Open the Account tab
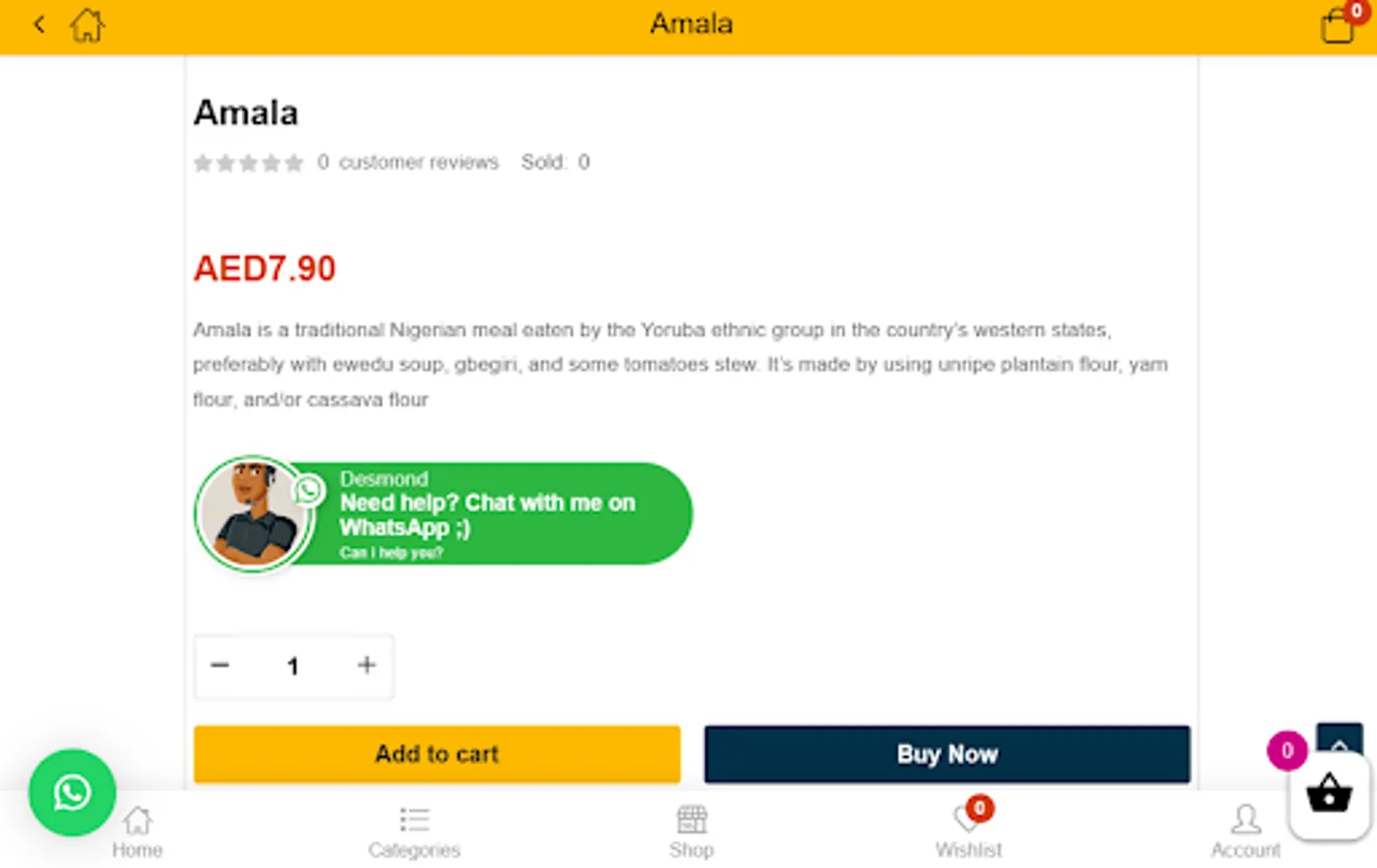Screen dimensions: 1377x868 [x=1245, y=831]
